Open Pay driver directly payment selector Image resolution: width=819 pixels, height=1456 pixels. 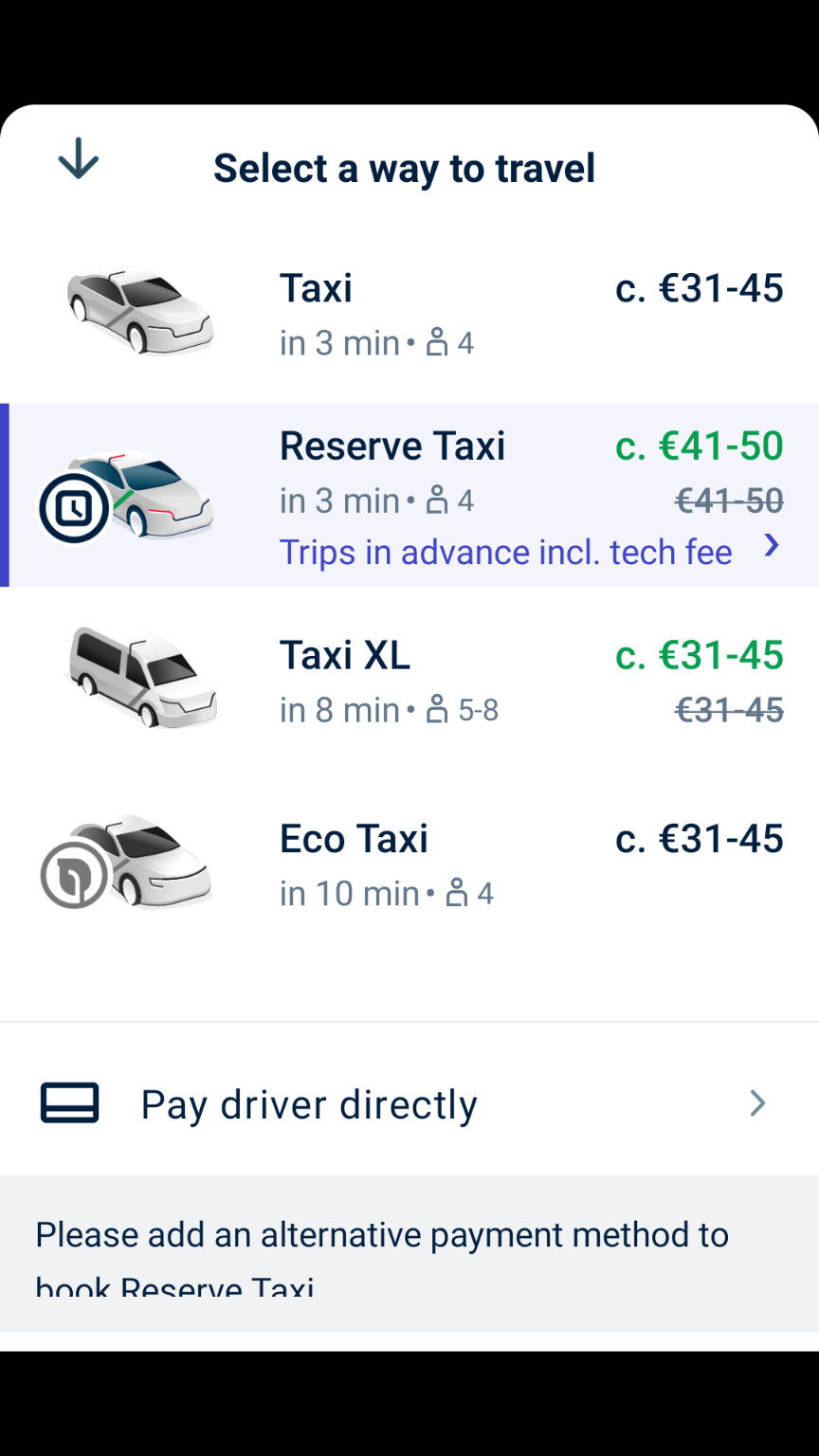409,1103
